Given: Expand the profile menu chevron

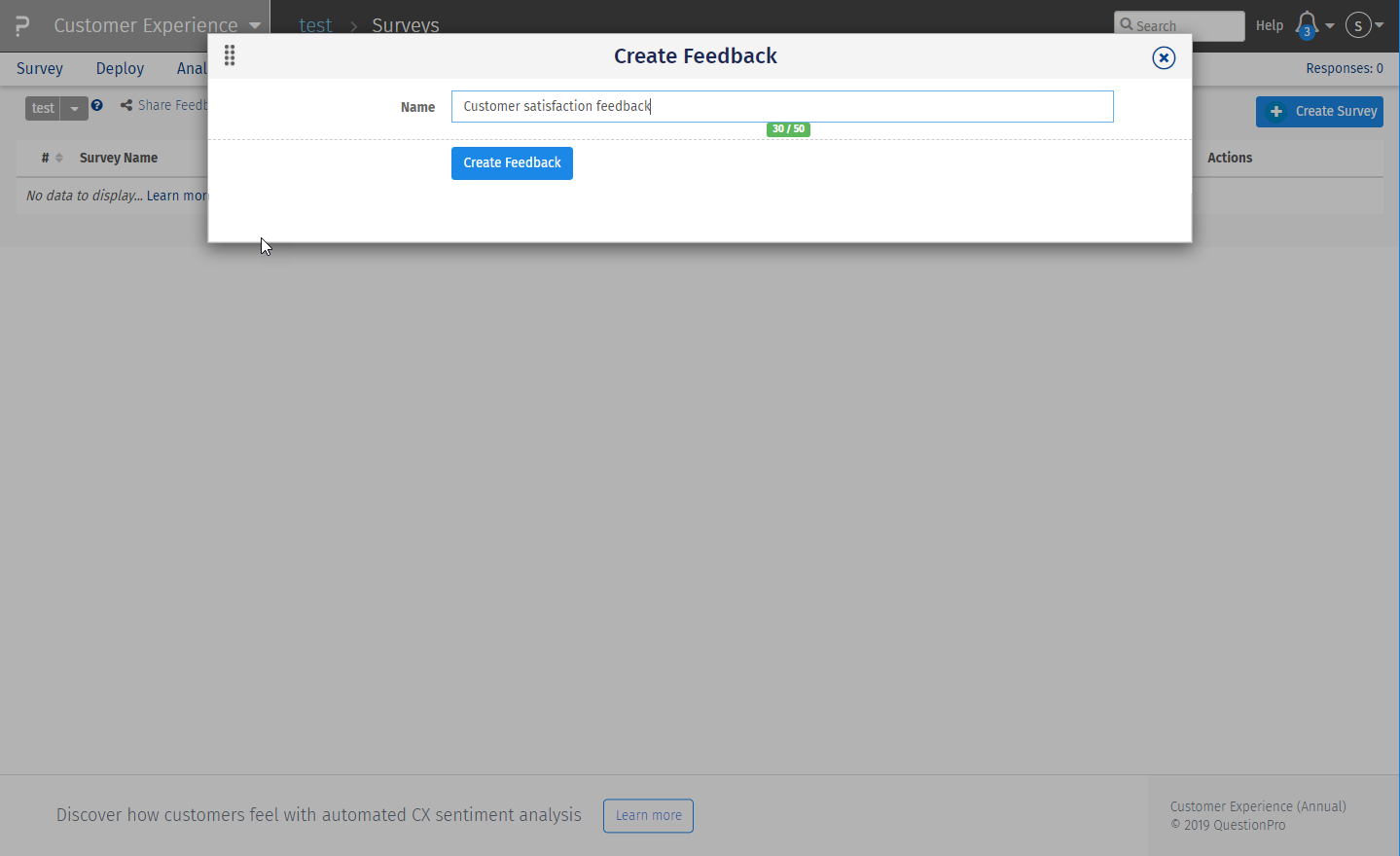Looking at the screenshot, I should point(1379,25).
